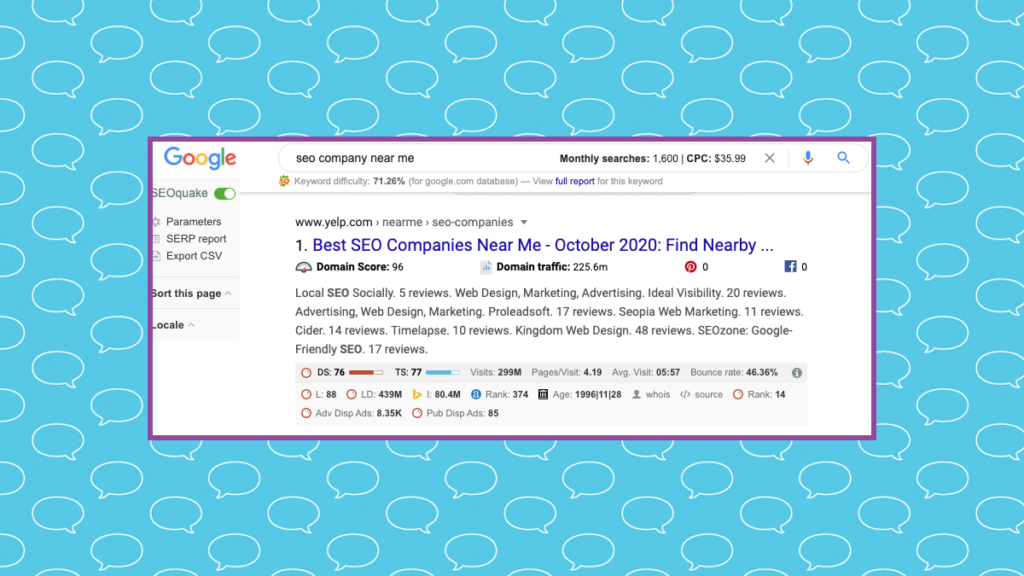
Task: Click the Domain Score gauge icon
Action: pos(304,267)
